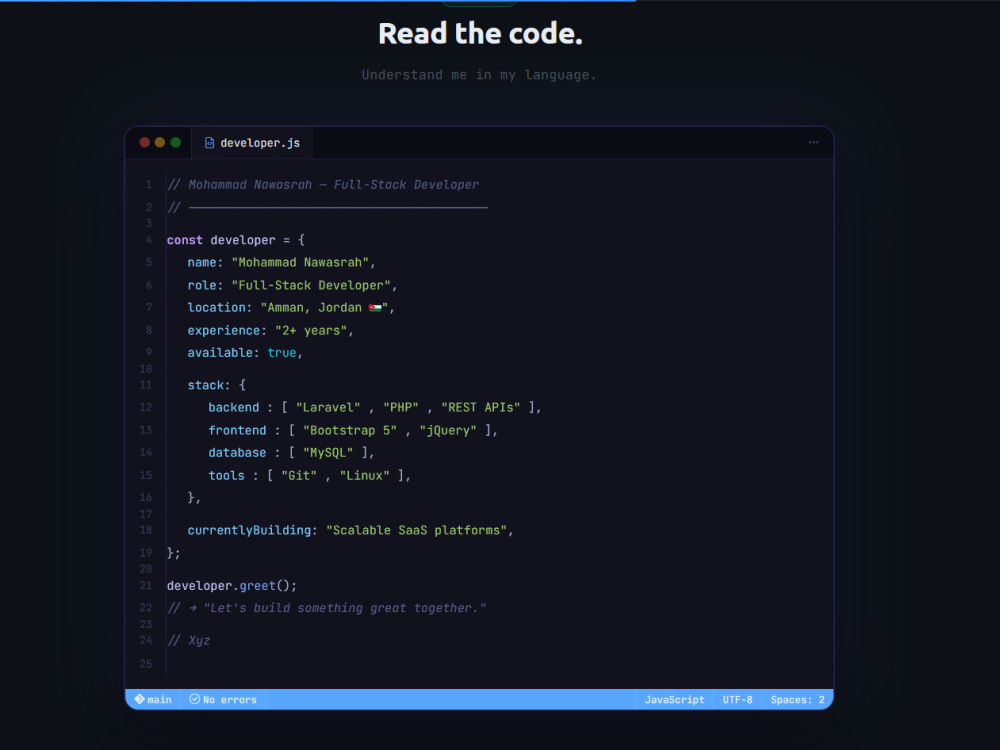Click the 'Read the code.' heading
The width and height of the screenshot is (1000, 750).
pos(480,33)
